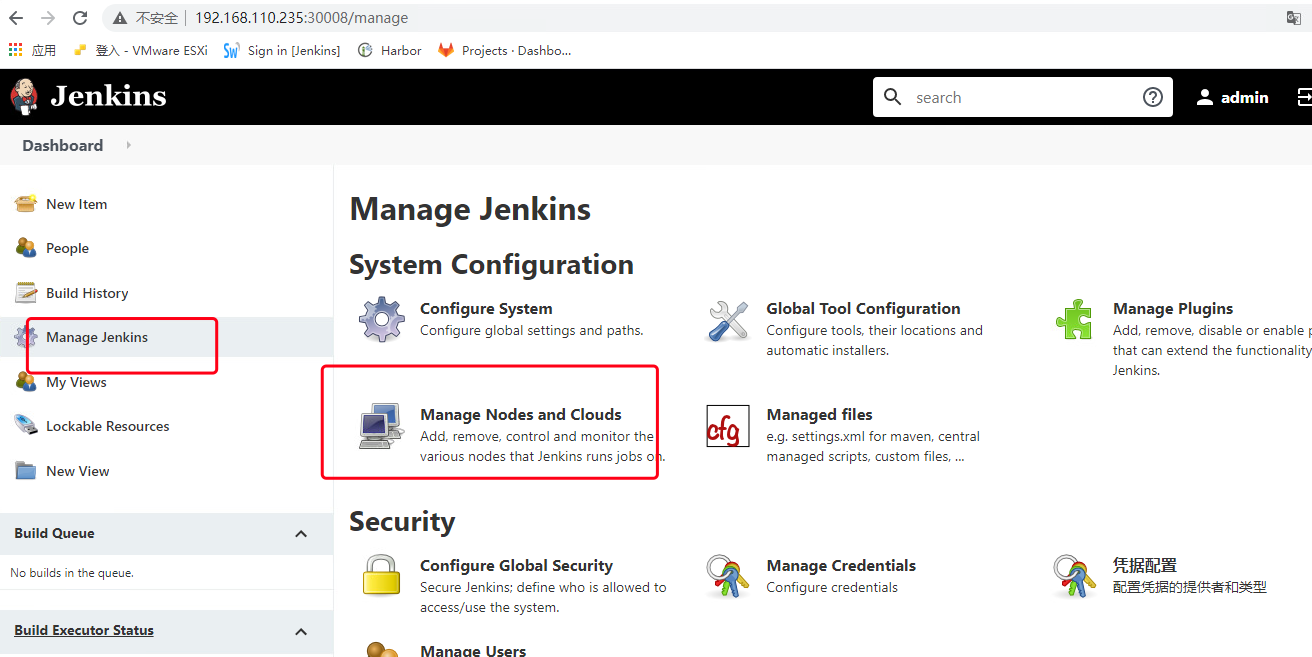Click the Configure System gear icon
This screenshot has height=657, width=1312.
pyautogui.click(x=381, y=320)
